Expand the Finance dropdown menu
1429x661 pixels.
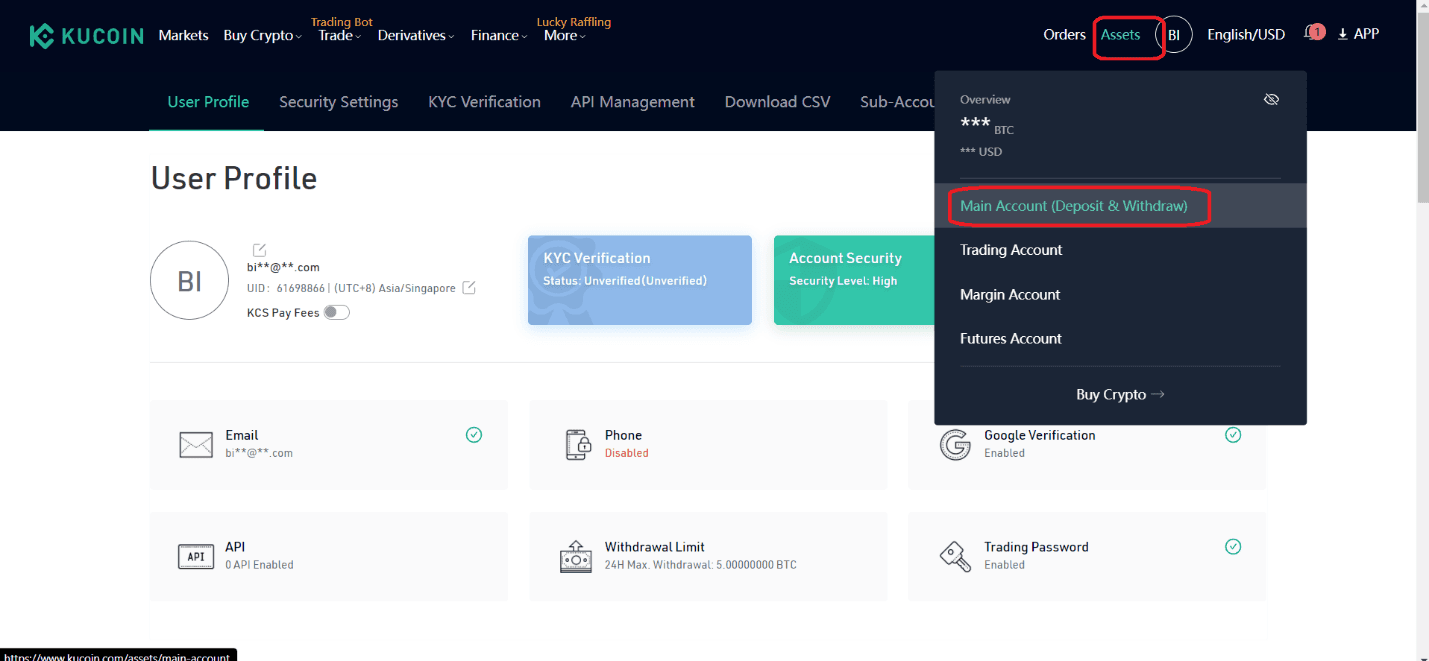499,35
